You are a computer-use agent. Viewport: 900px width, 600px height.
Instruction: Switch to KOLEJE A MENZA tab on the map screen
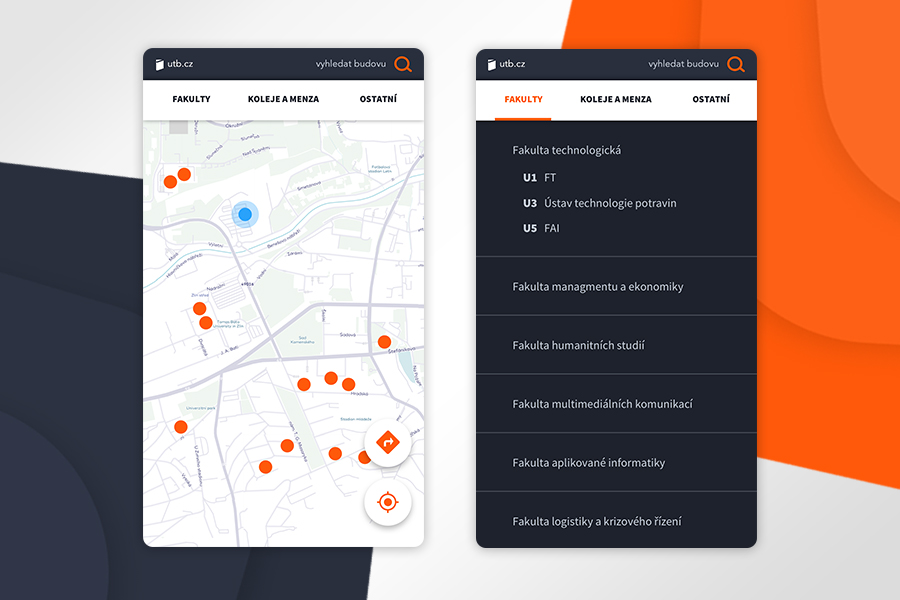click(283, 100)
